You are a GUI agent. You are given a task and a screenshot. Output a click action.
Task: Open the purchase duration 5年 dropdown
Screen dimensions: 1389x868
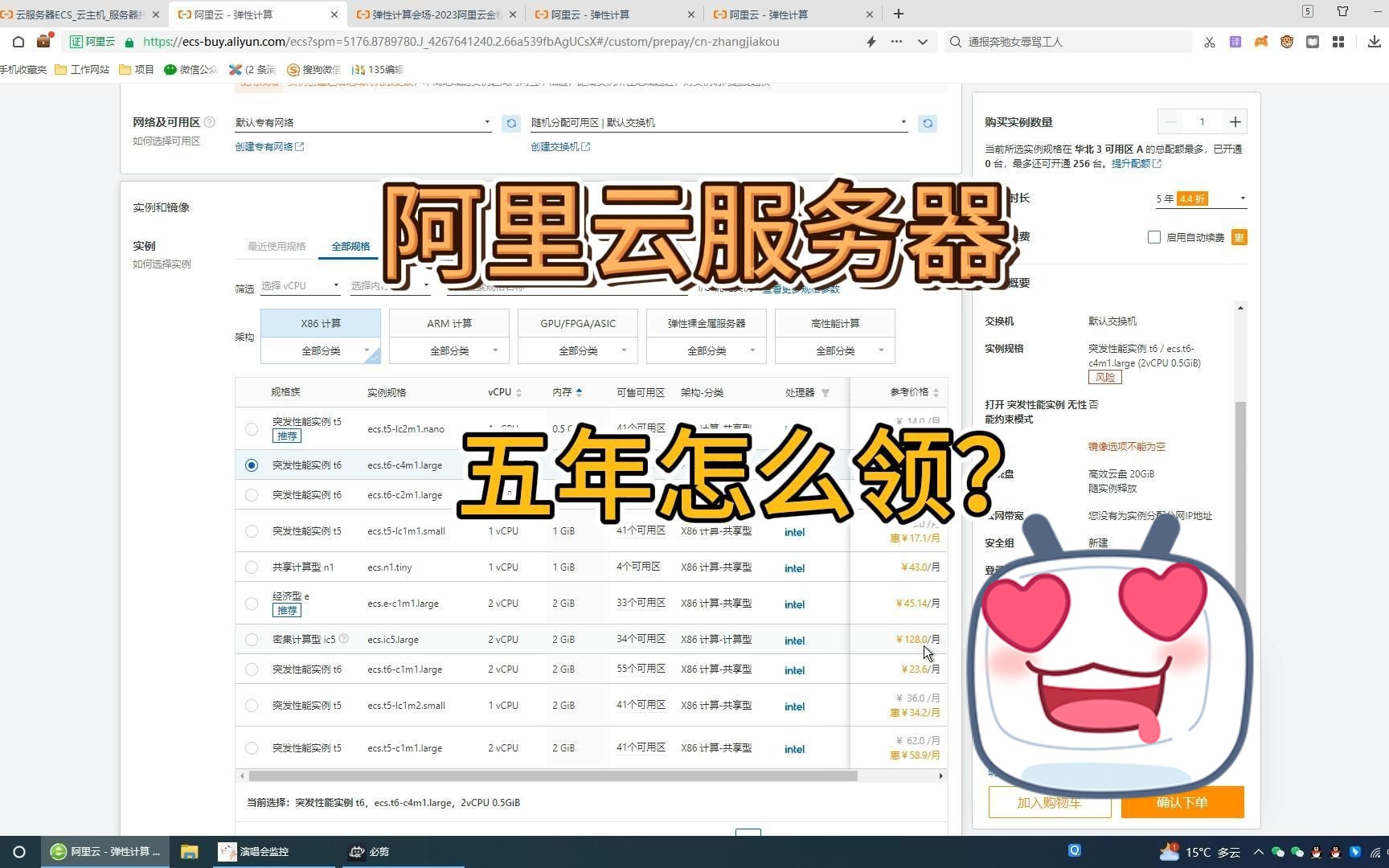[x=1201, y=199]
